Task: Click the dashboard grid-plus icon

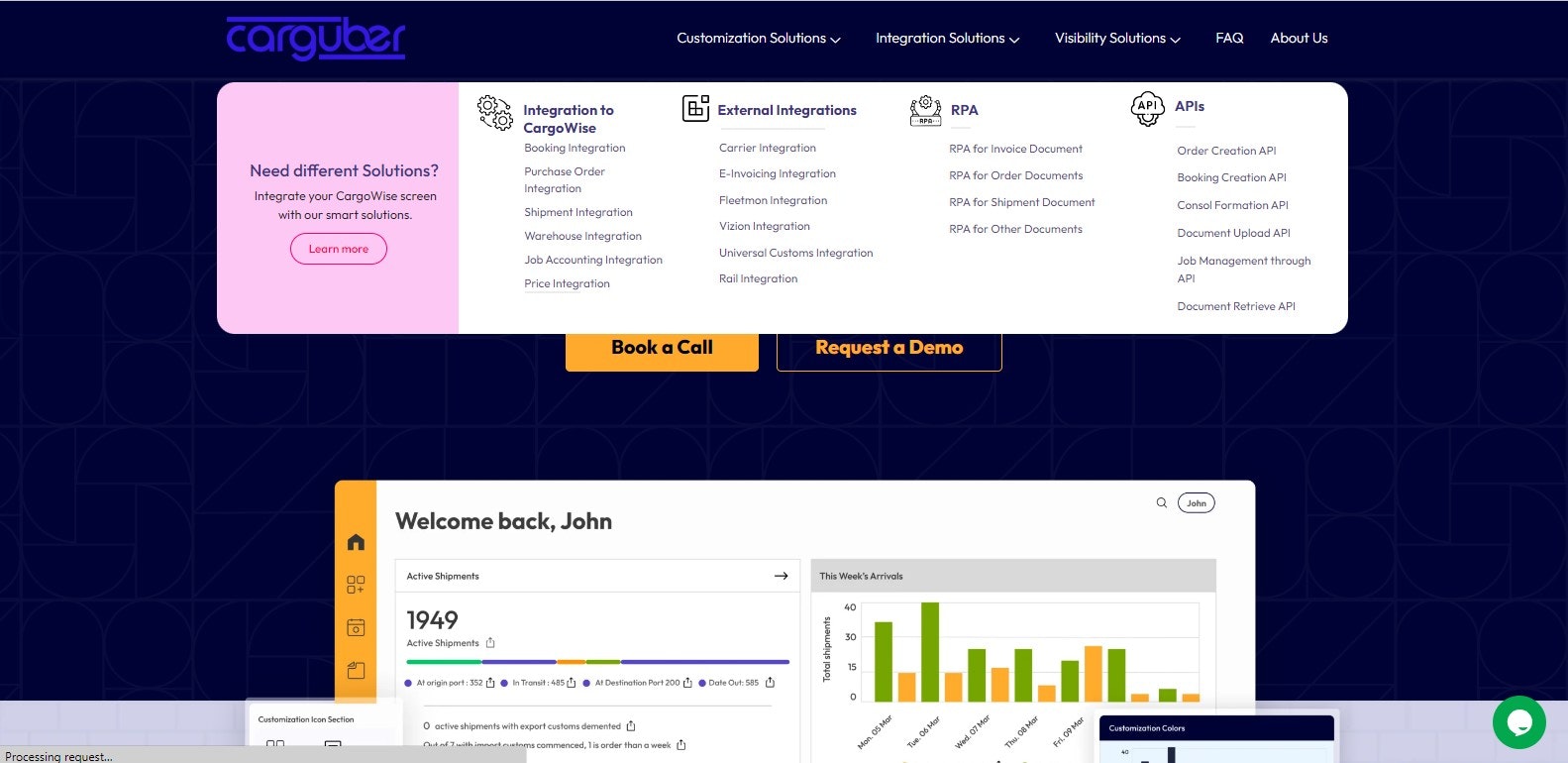Action: pyautogui.click(x=356, y=585)
